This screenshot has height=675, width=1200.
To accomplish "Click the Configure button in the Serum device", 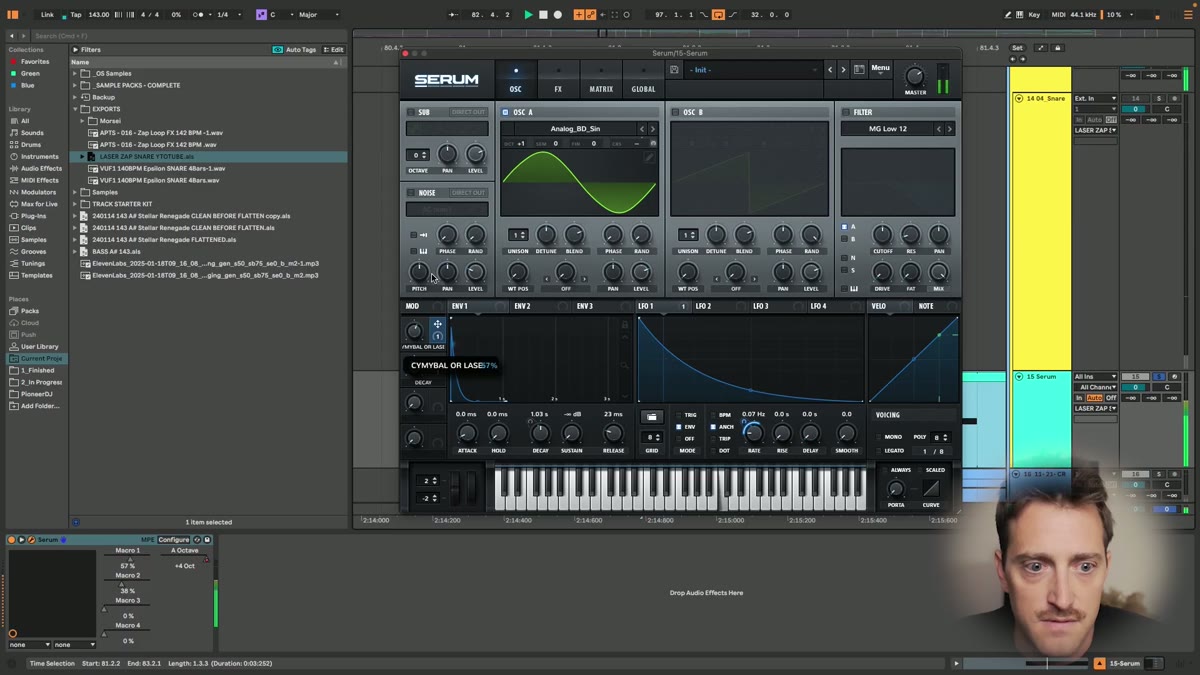I will (x=173, y=540).
